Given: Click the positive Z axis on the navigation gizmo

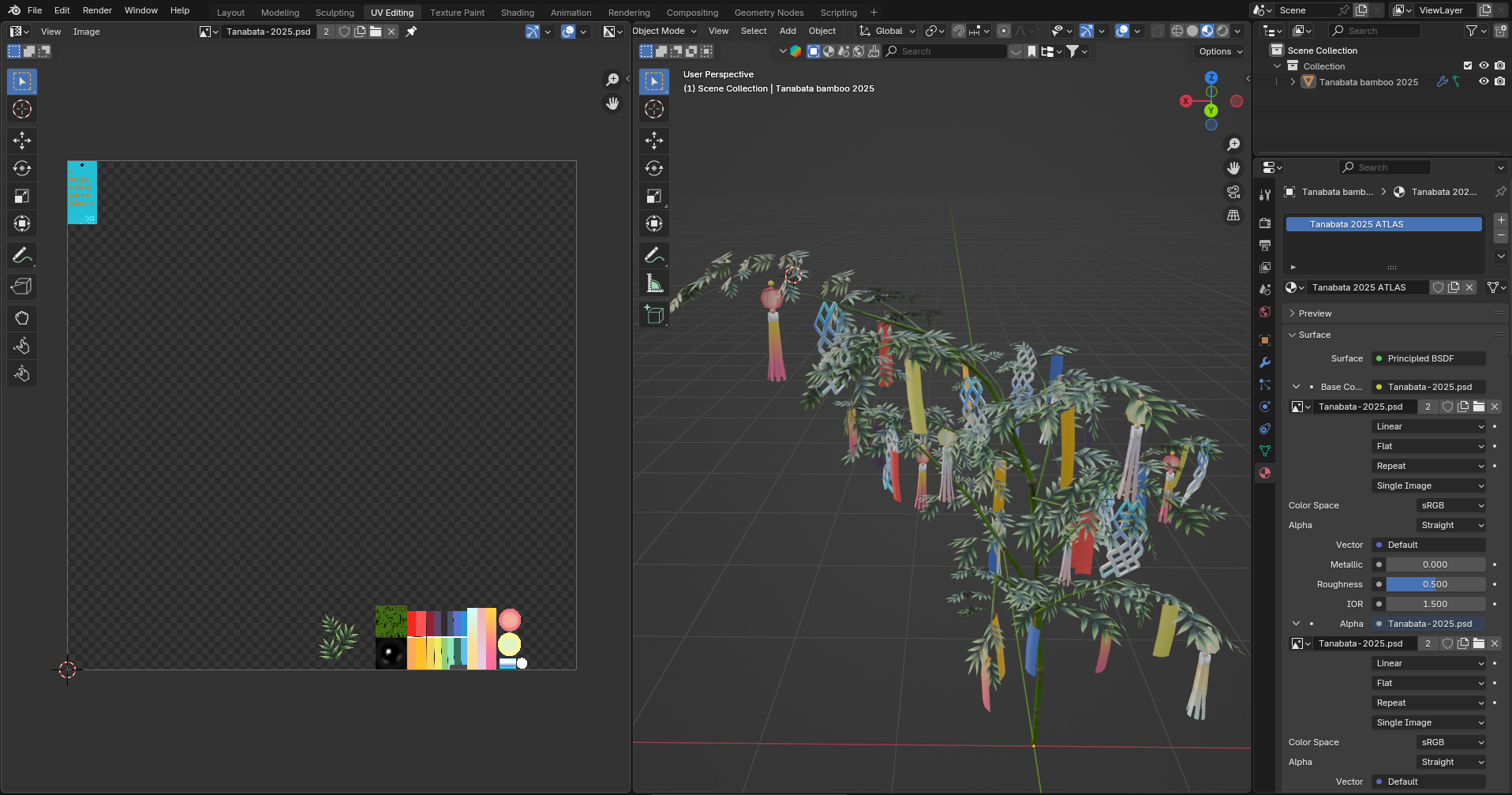Looking at the screenshot, I should coord(1211,77).
